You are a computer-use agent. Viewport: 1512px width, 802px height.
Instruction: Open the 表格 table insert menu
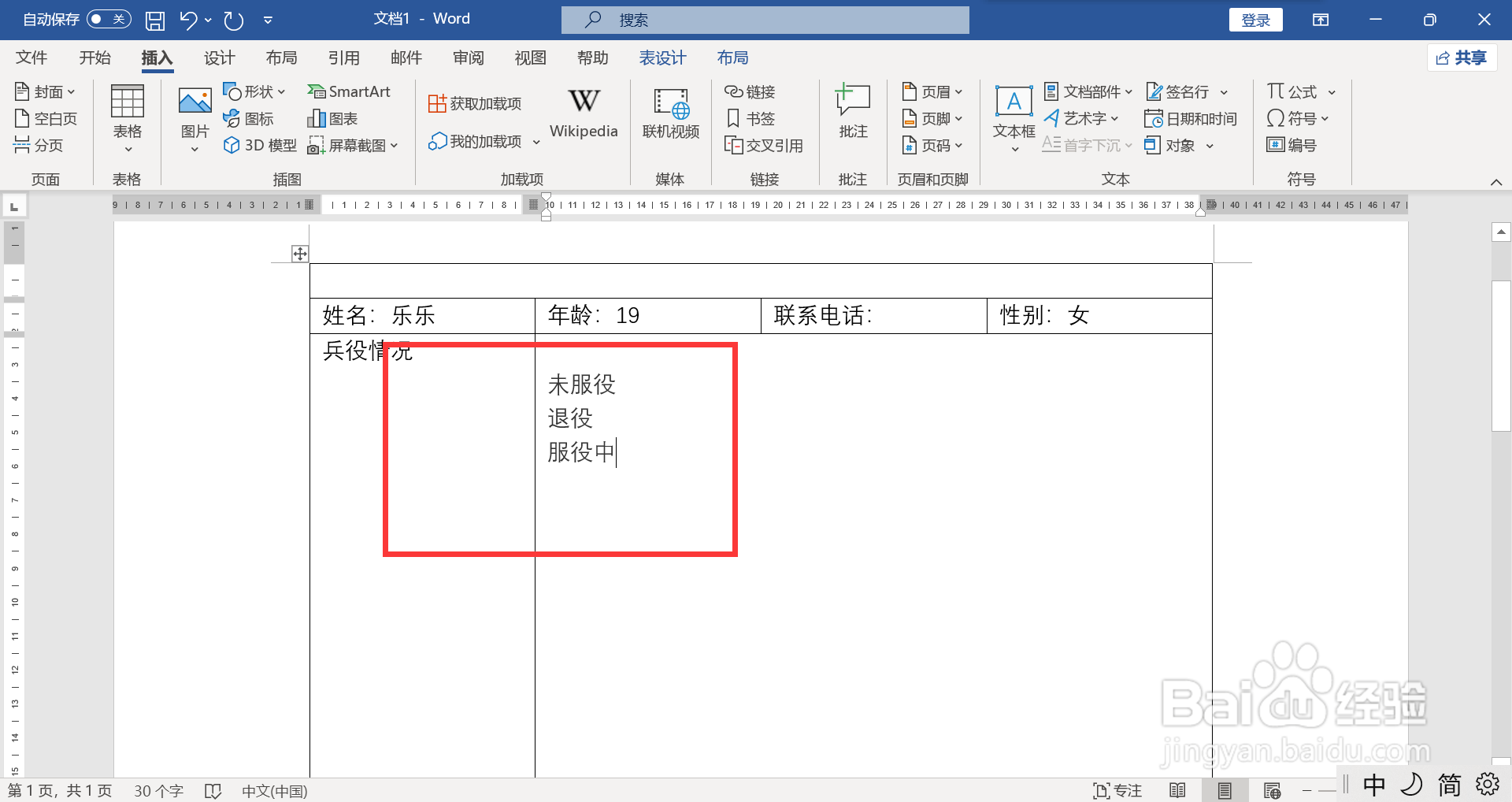[127, 119]
